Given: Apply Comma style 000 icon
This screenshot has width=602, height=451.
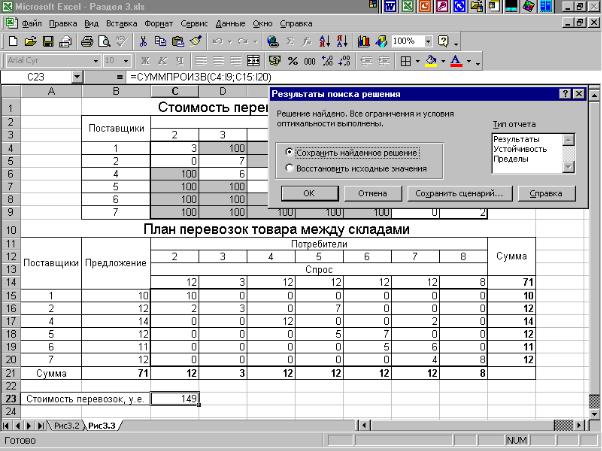Looking at the screenshot, I should [309, 61].
